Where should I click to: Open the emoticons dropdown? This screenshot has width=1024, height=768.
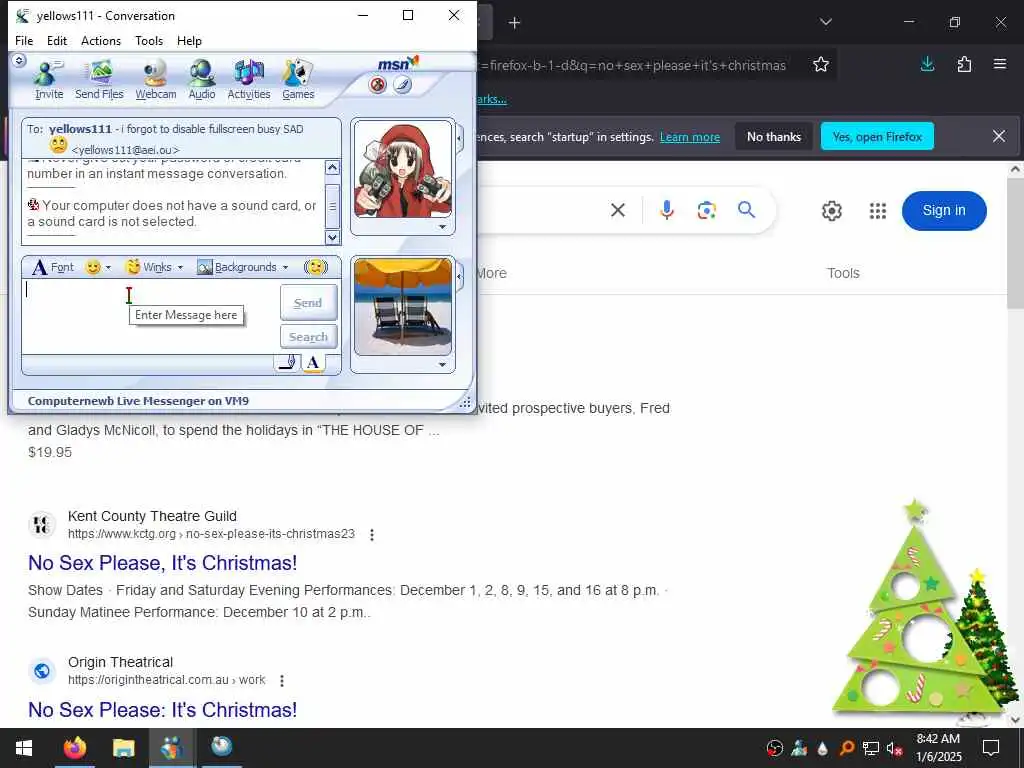(99, 267)
